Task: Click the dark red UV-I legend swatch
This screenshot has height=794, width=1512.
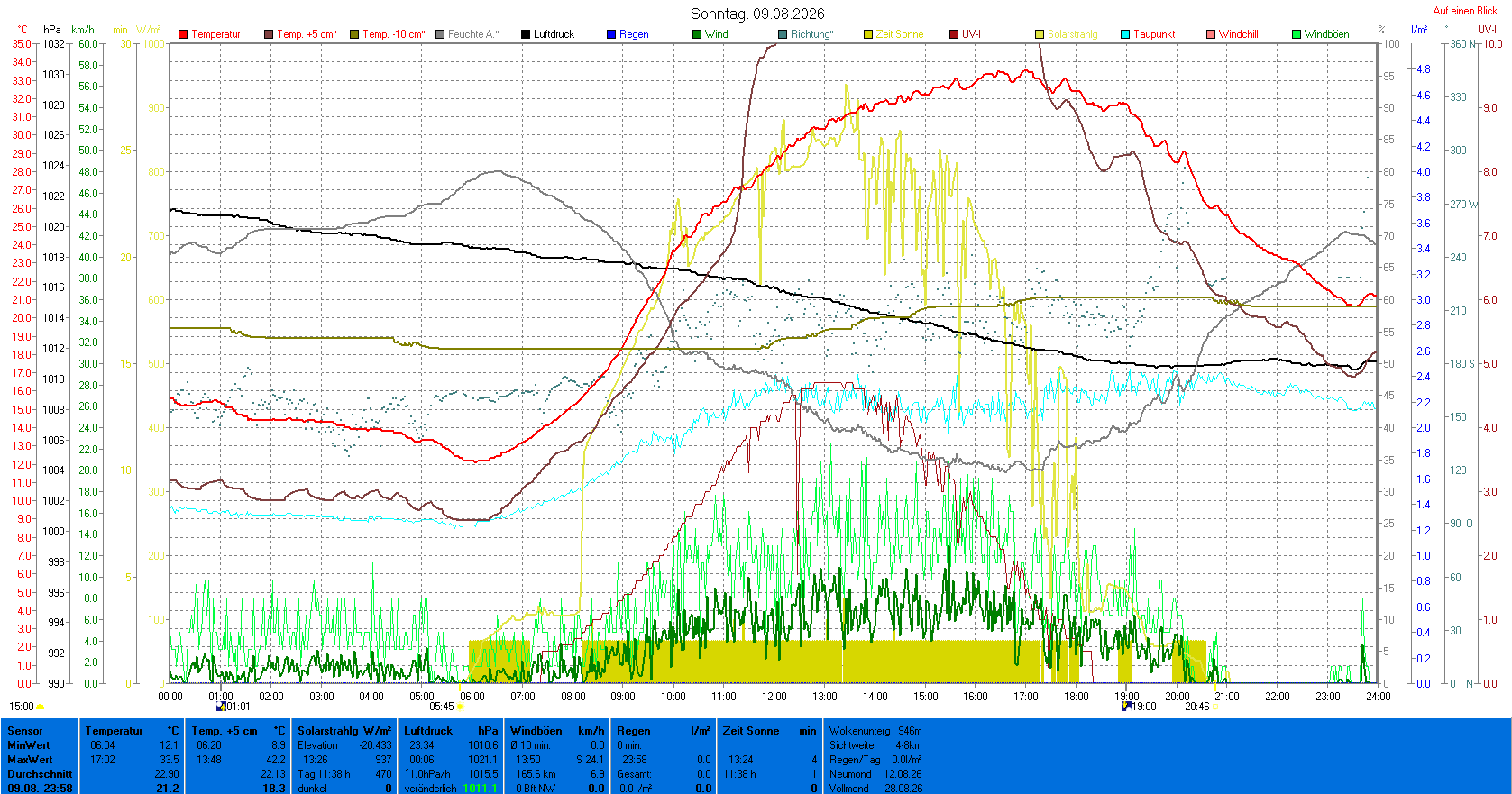Action: pos(954,34)
